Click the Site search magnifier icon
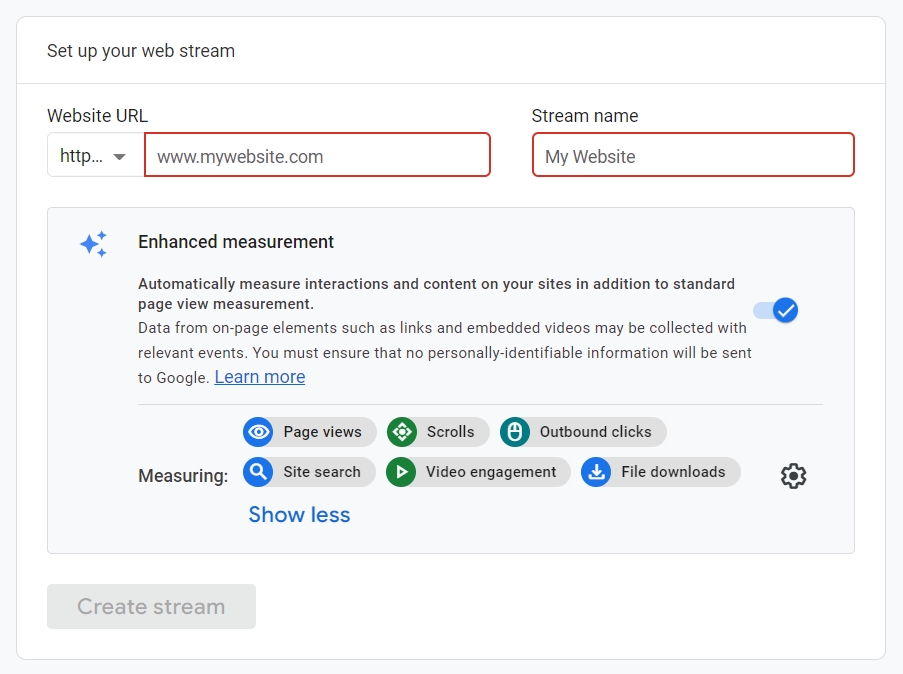The width and height of the screenshot is (903, 674). tap(259, 472)
